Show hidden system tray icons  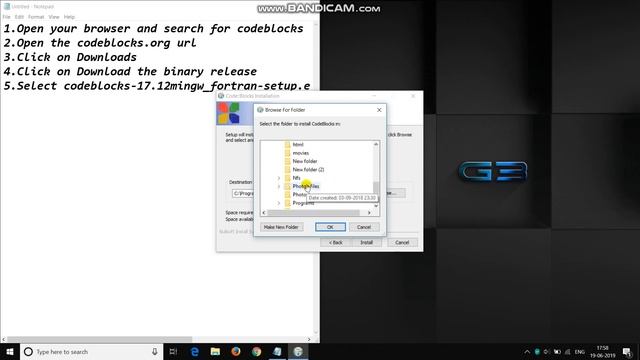click(527, 352)
